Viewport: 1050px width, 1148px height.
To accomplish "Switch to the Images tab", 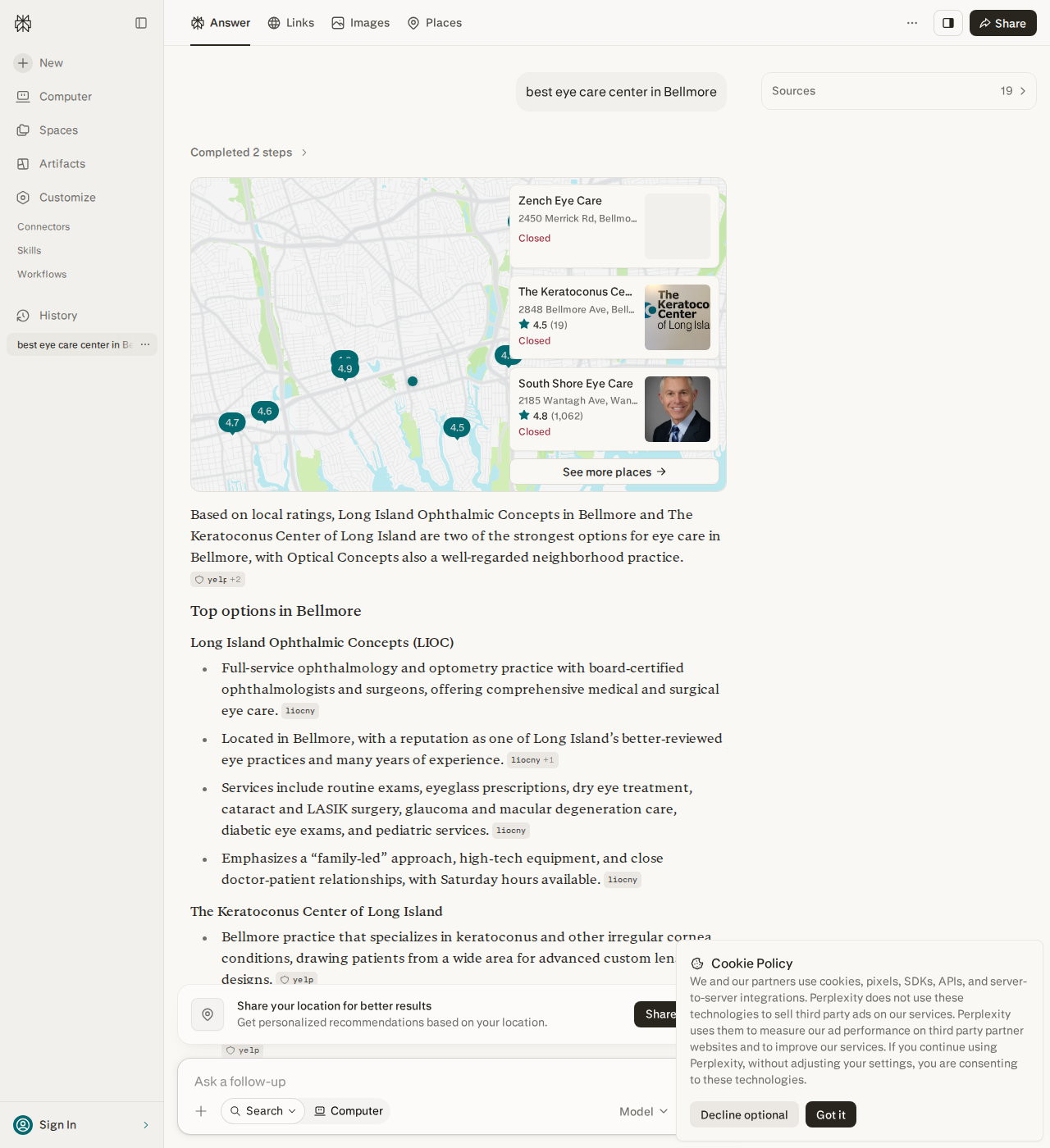I will coord(361,23).
